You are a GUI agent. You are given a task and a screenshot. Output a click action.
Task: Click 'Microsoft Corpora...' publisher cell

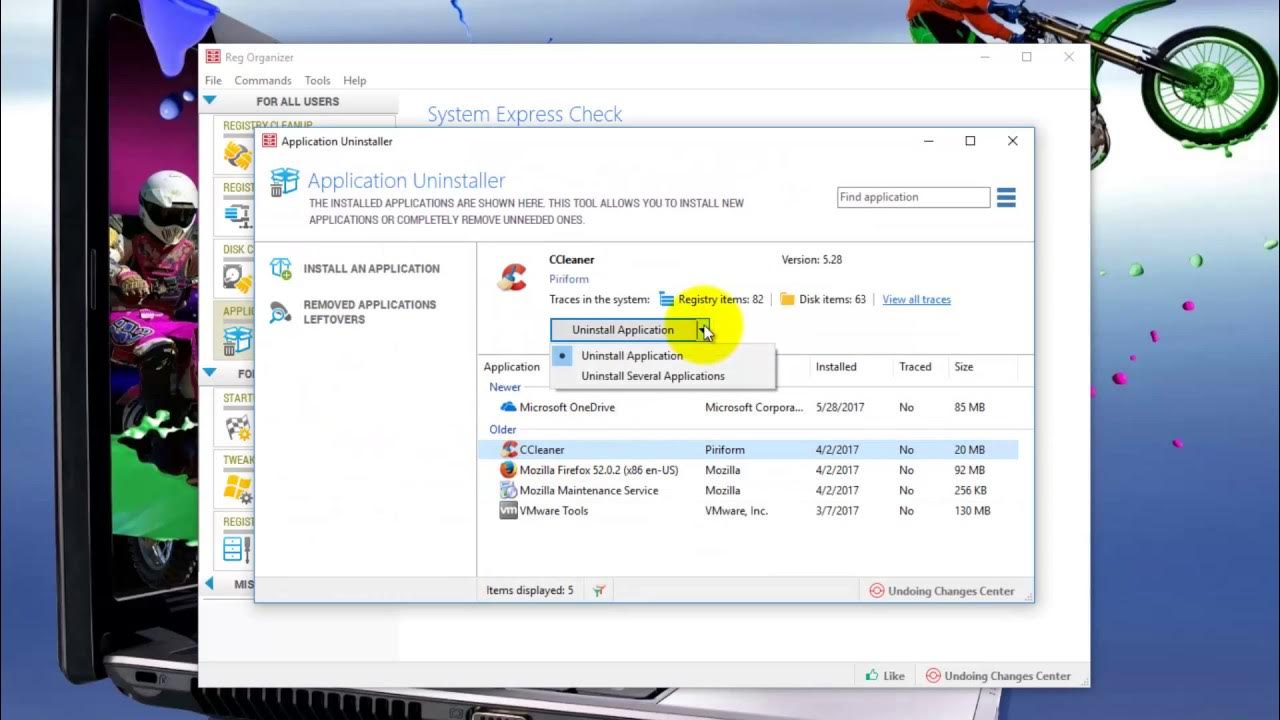coord(754,407)
